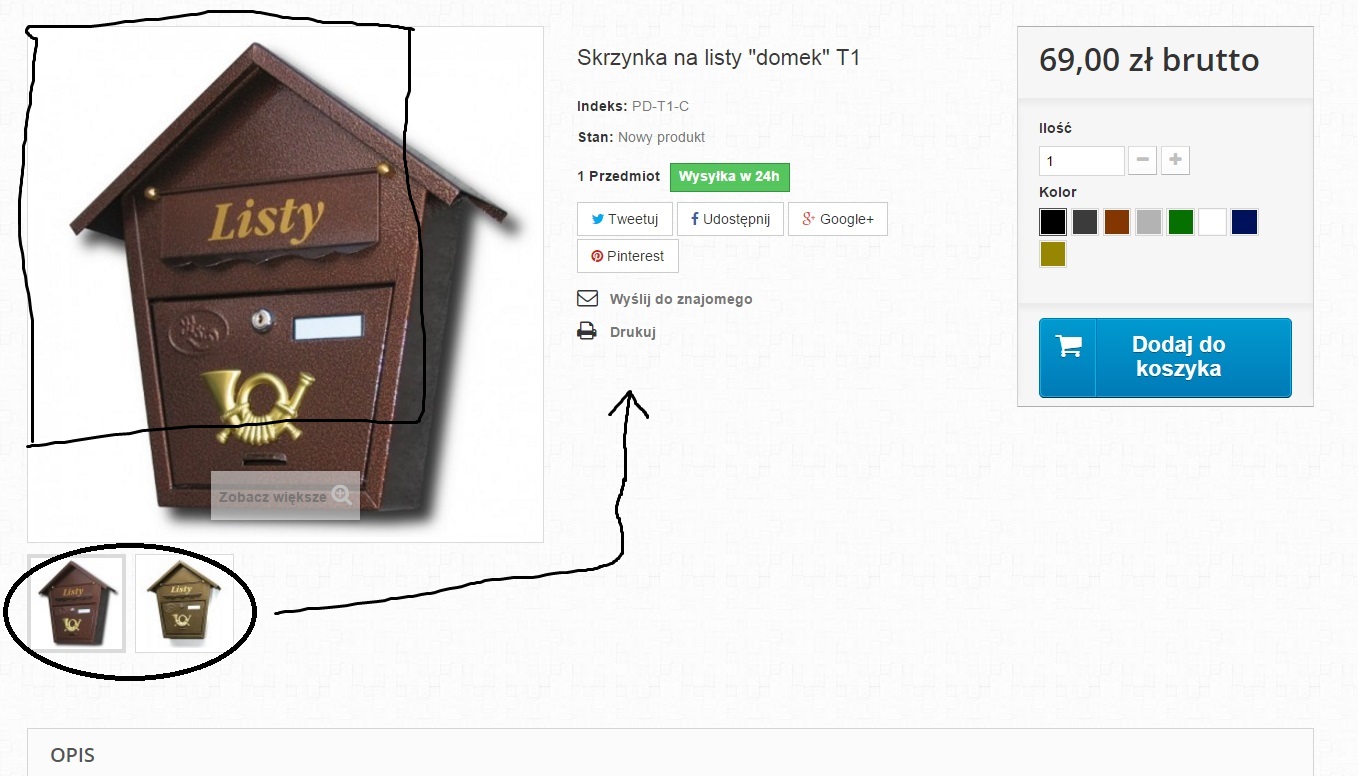Screen dimensions: 1358x776
Task: Pick the brown color swatch
Action: (x=1117, y=222)
